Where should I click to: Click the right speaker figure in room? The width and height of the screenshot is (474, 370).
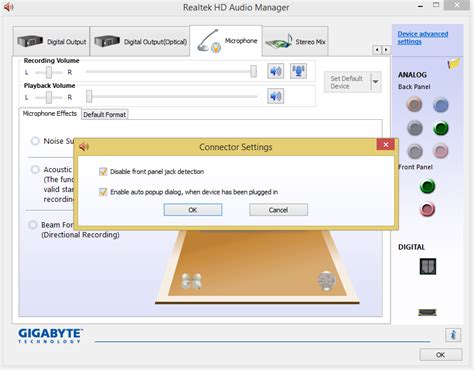326,280
